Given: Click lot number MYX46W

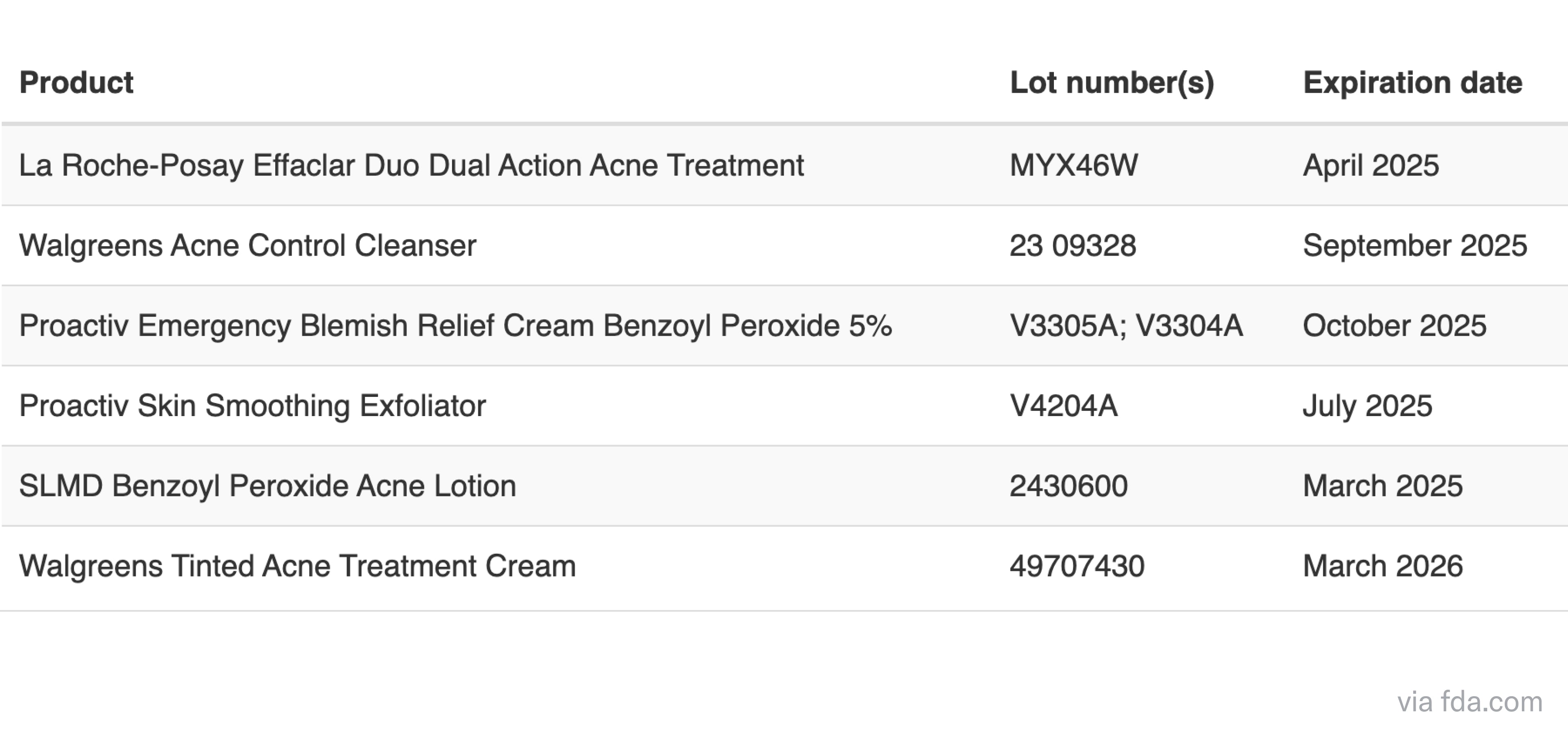Looking at the screenshot, I should click(x=1073, y=165).
